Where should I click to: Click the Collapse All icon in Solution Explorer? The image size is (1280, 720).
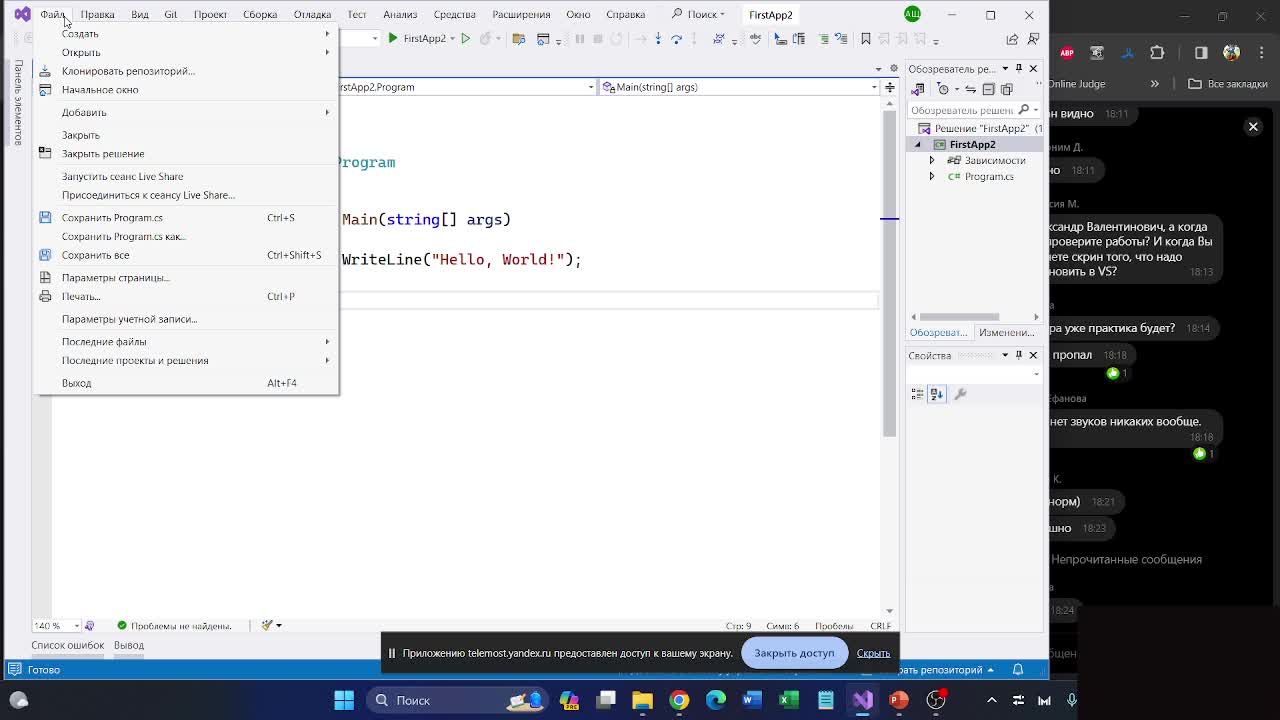coord(988,89)
